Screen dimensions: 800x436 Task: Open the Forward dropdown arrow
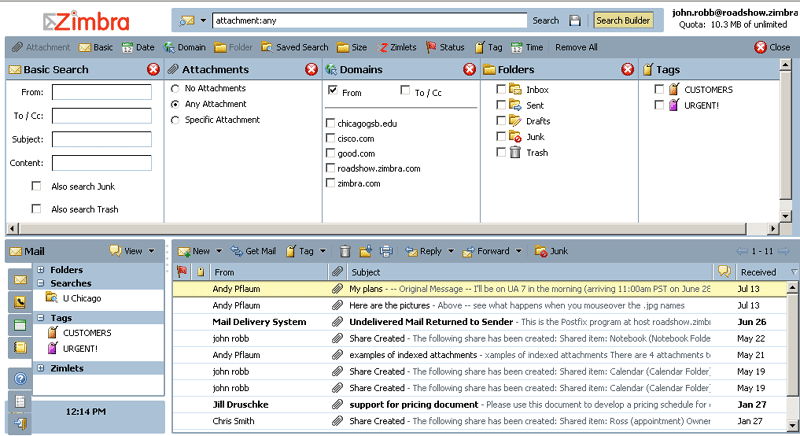518,251
